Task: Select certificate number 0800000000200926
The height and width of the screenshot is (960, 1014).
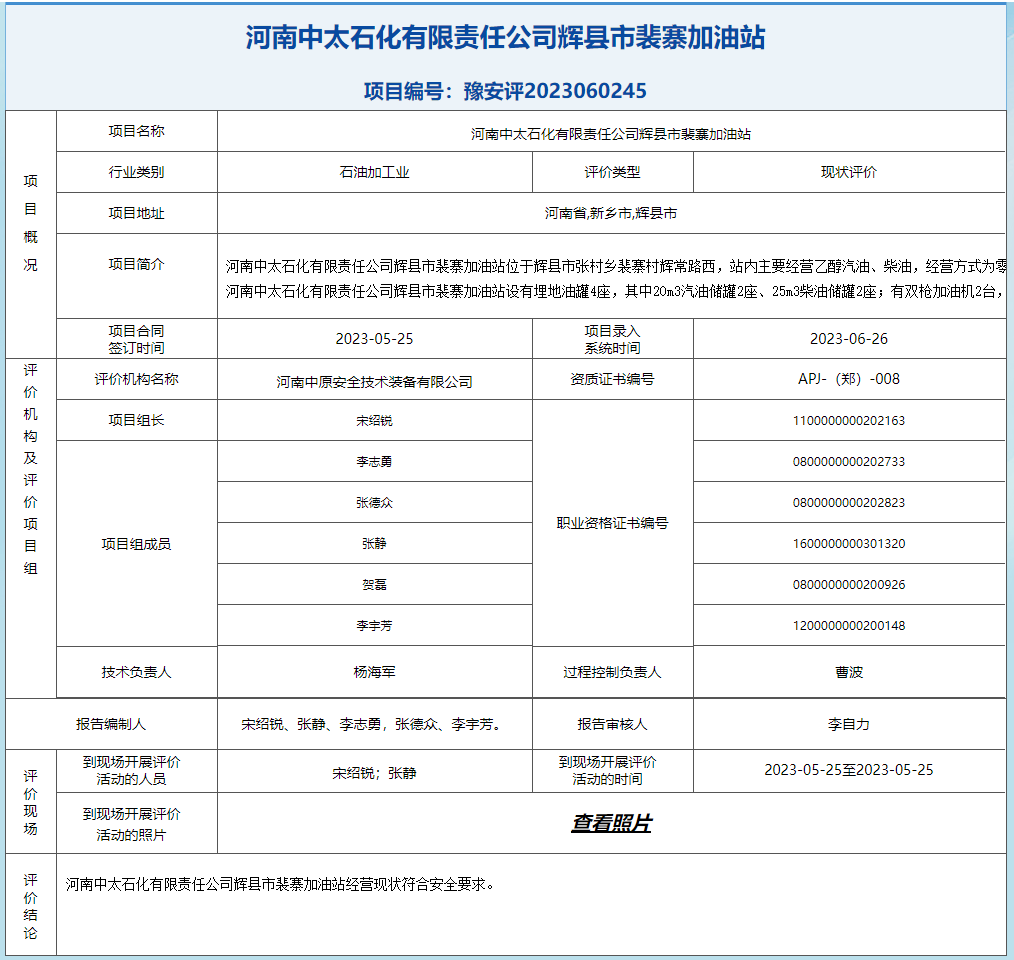Action: [848, 585]
